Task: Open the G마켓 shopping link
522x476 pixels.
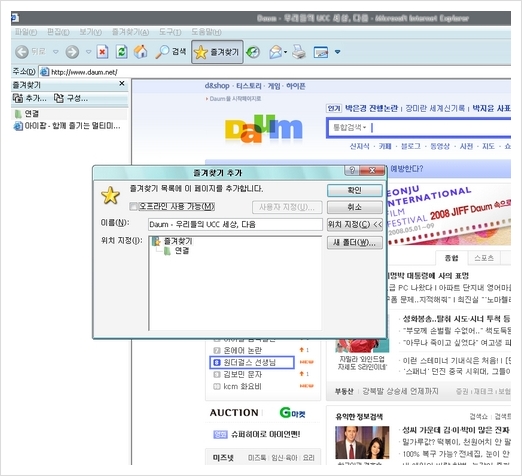Action: pyautogui.click(x=293, y=413)
